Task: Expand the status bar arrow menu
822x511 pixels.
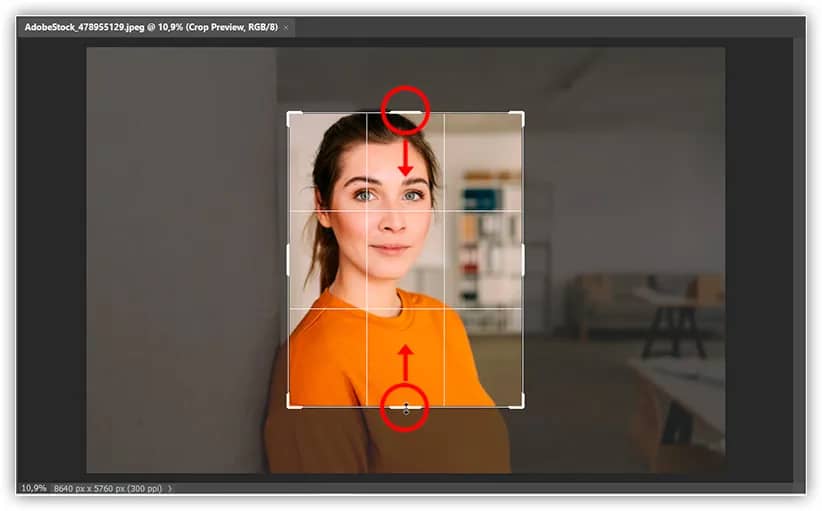Action: point(170,488)
